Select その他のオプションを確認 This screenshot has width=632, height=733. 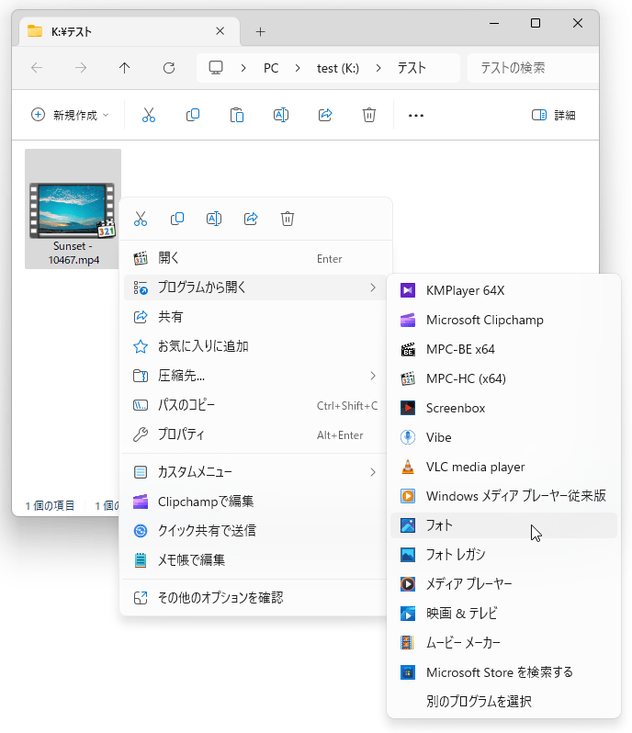255,598
